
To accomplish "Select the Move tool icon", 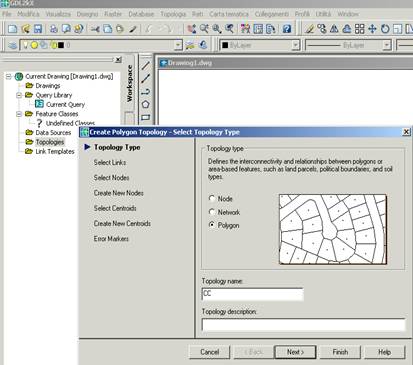I will coord(372,29).
